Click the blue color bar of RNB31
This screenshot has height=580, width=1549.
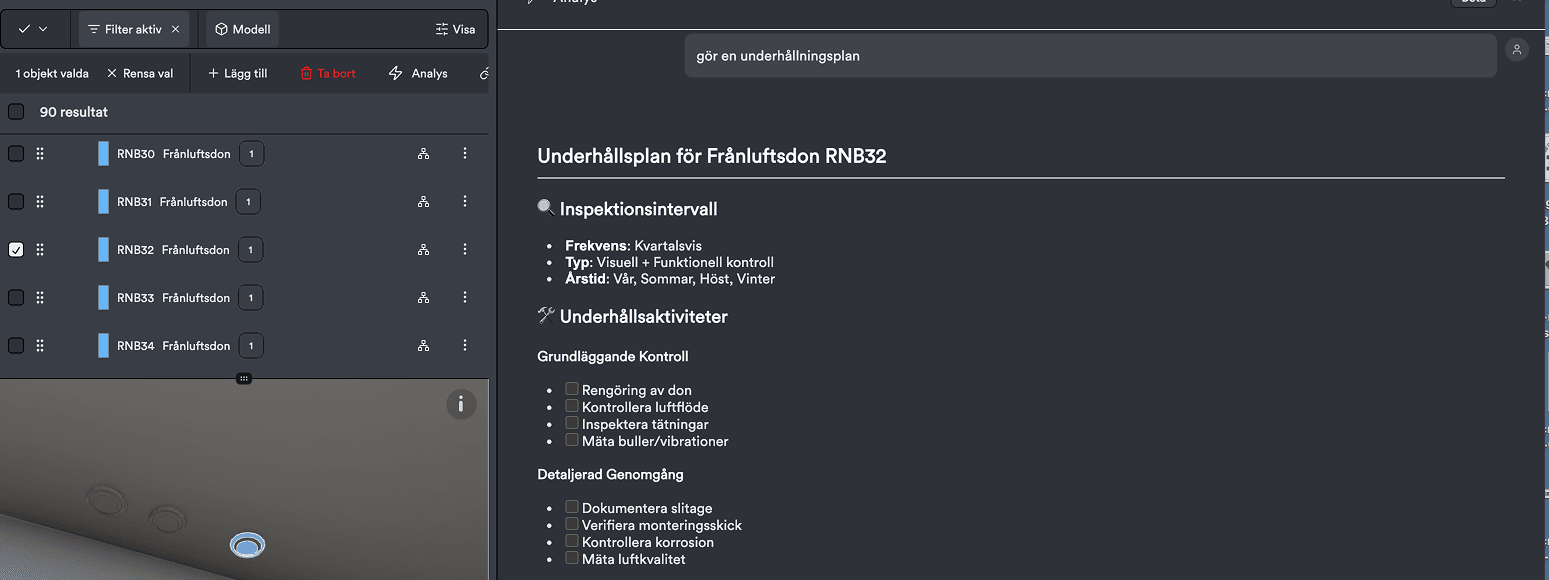(x=103, y=202)
